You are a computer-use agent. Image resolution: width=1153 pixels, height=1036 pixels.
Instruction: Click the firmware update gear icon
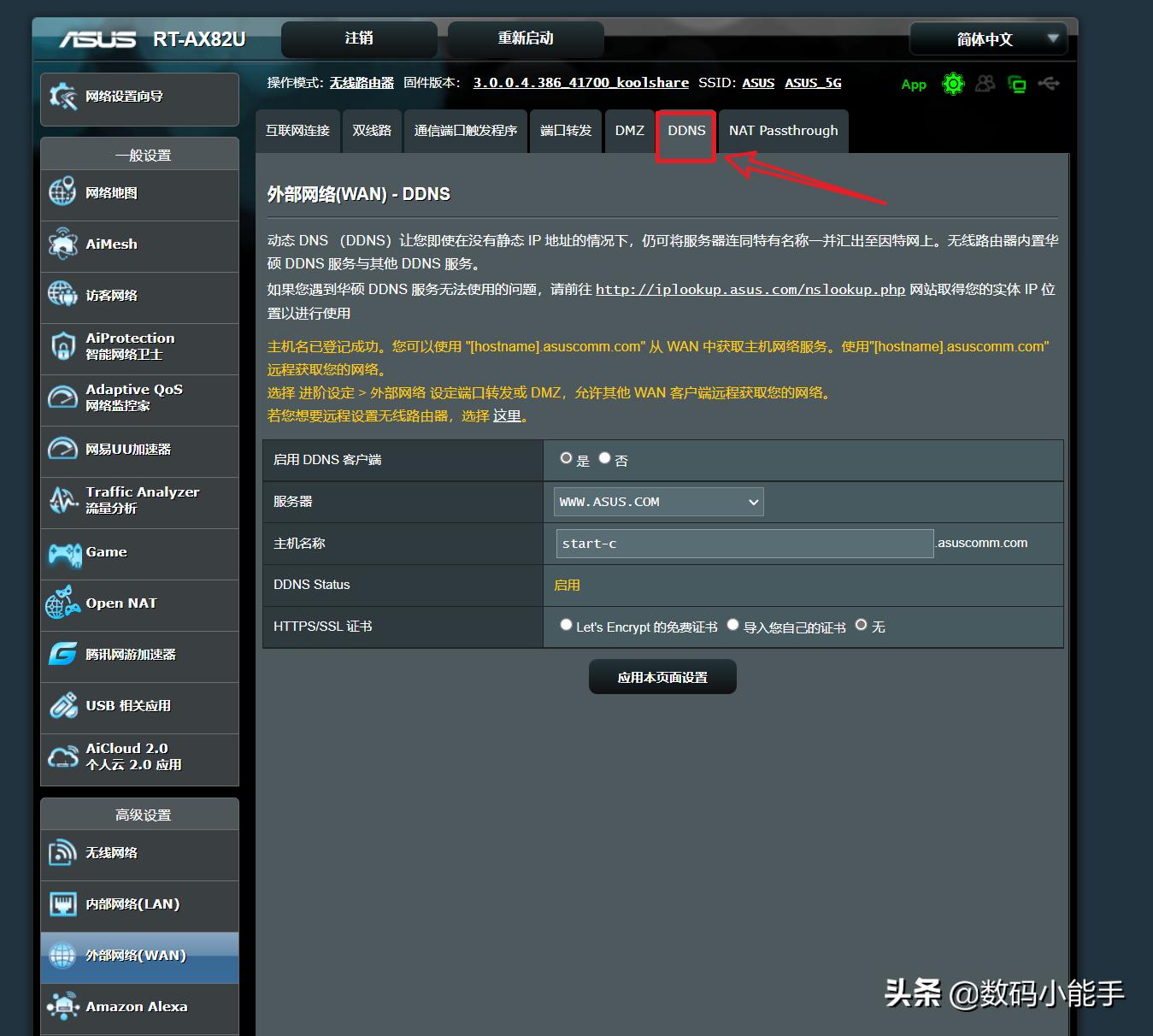point(953,84)
